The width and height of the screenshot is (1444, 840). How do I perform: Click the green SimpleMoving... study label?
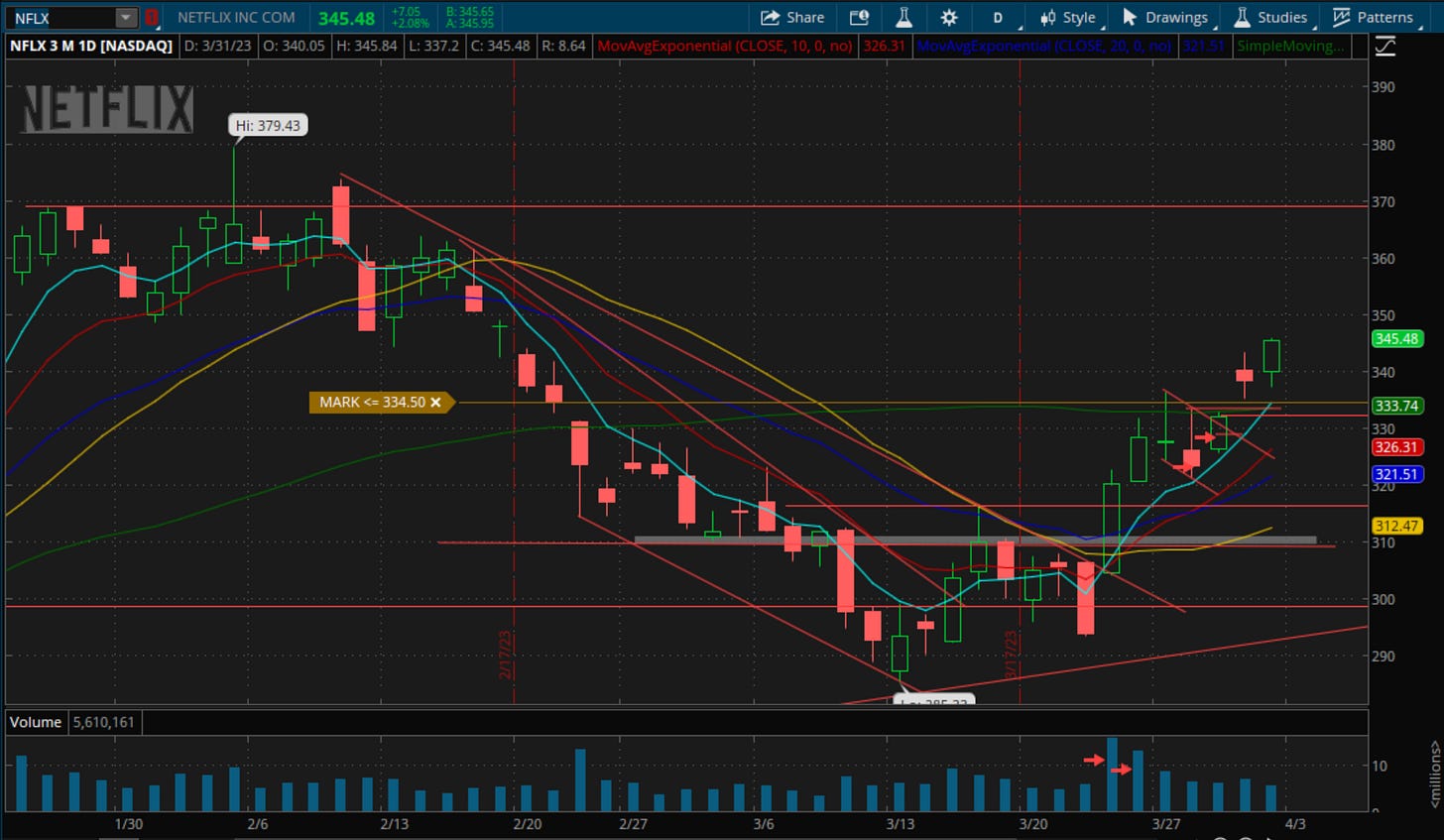coord(1291,46)
